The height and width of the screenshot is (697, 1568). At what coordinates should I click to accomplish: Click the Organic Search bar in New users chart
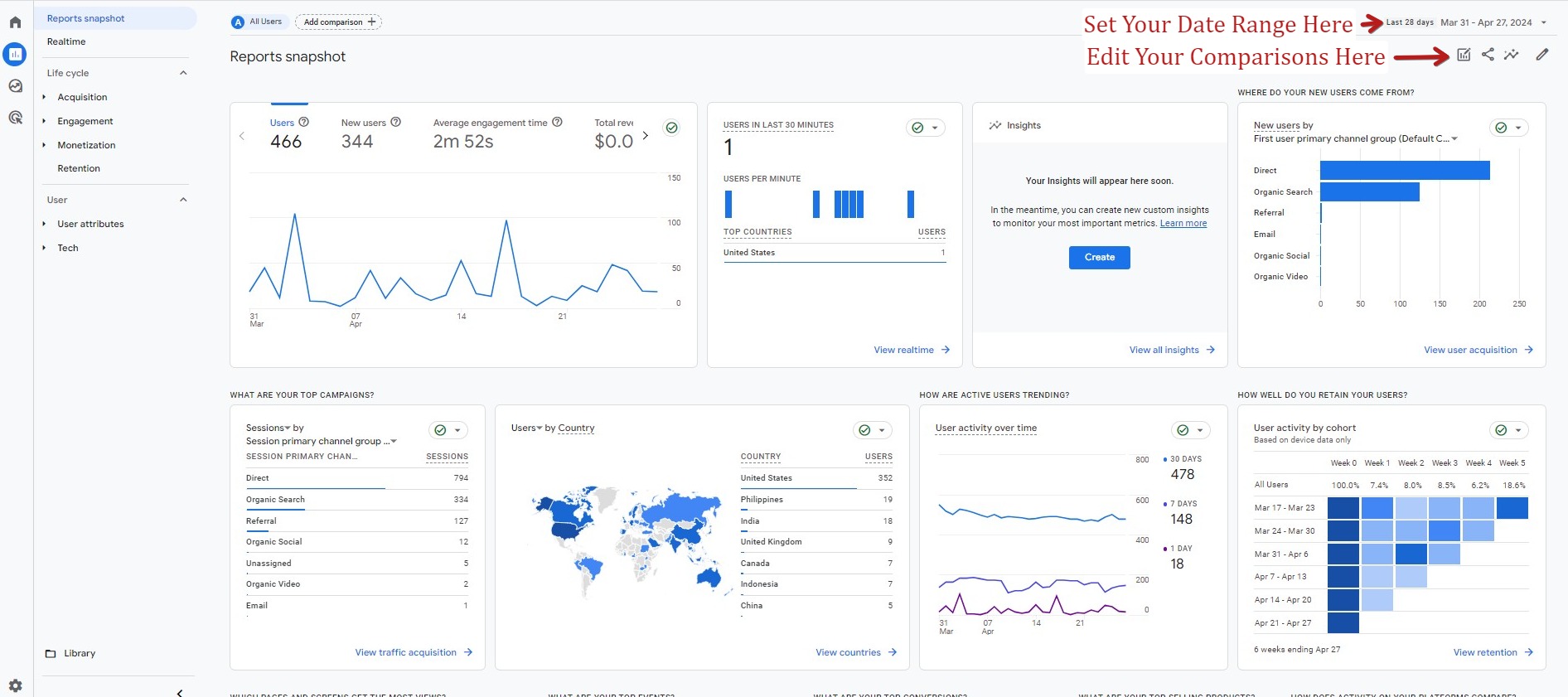[1370, 192]
